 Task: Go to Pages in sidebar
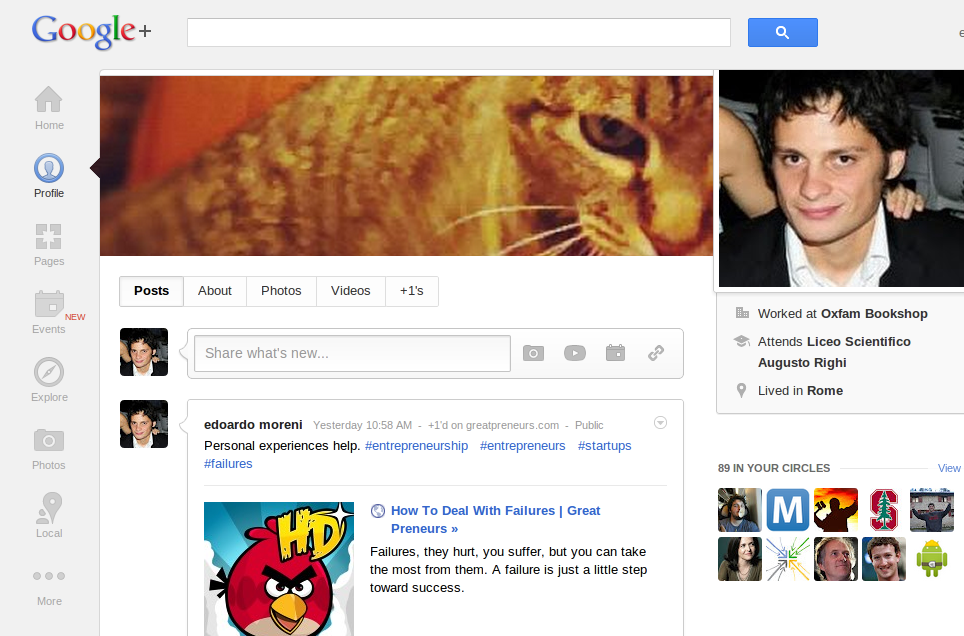[49, 244]
